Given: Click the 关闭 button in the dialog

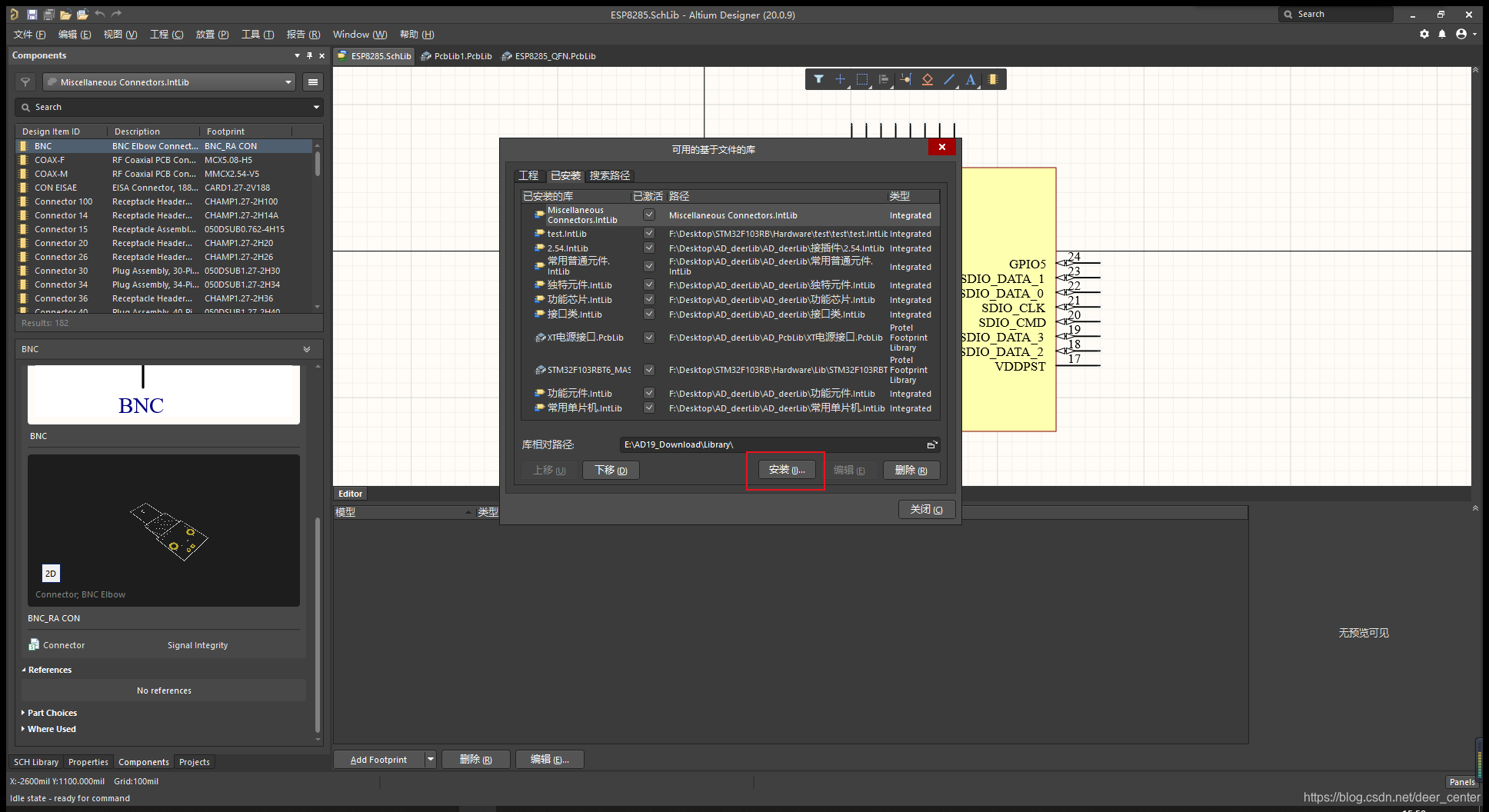Looking at the screenshot, I should coord(926,510).
